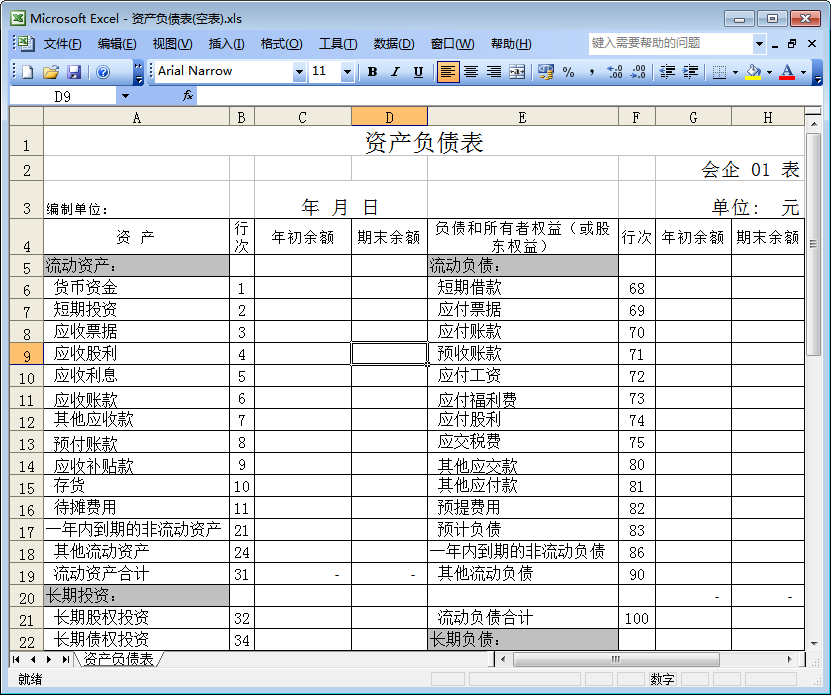Image resolution: width=831 pixels, height=695 pixels.
Task: Increase decimal places
Action: click(615, 72)
